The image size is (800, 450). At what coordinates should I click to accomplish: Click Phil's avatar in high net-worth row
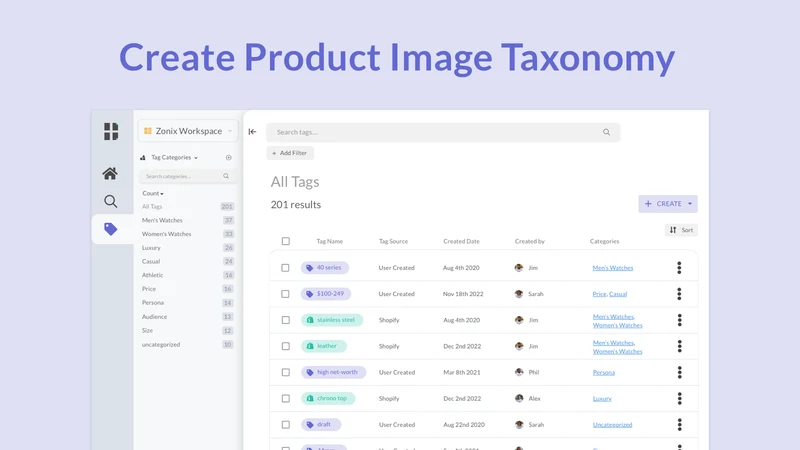click(x=519, y=372)
